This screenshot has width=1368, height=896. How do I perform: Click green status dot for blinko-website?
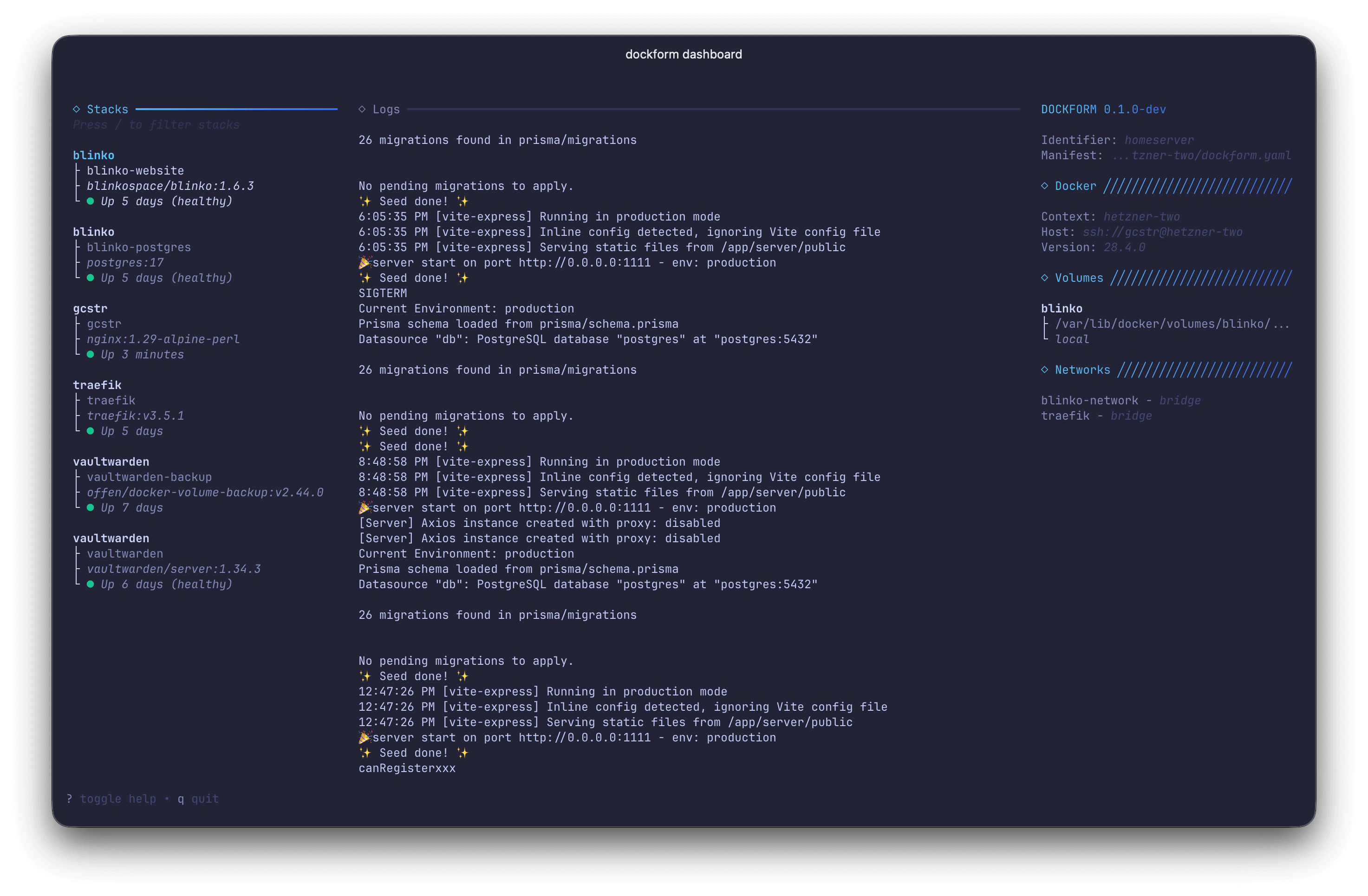pos(90,201)
